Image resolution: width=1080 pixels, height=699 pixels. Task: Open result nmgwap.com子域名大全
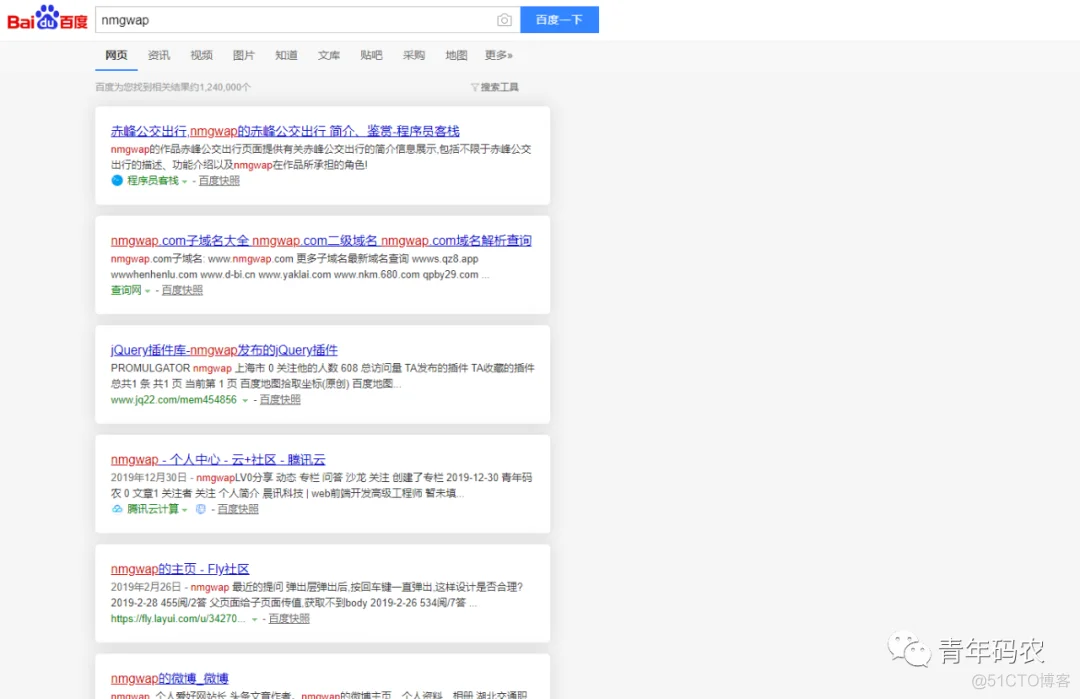coord(321,240)
